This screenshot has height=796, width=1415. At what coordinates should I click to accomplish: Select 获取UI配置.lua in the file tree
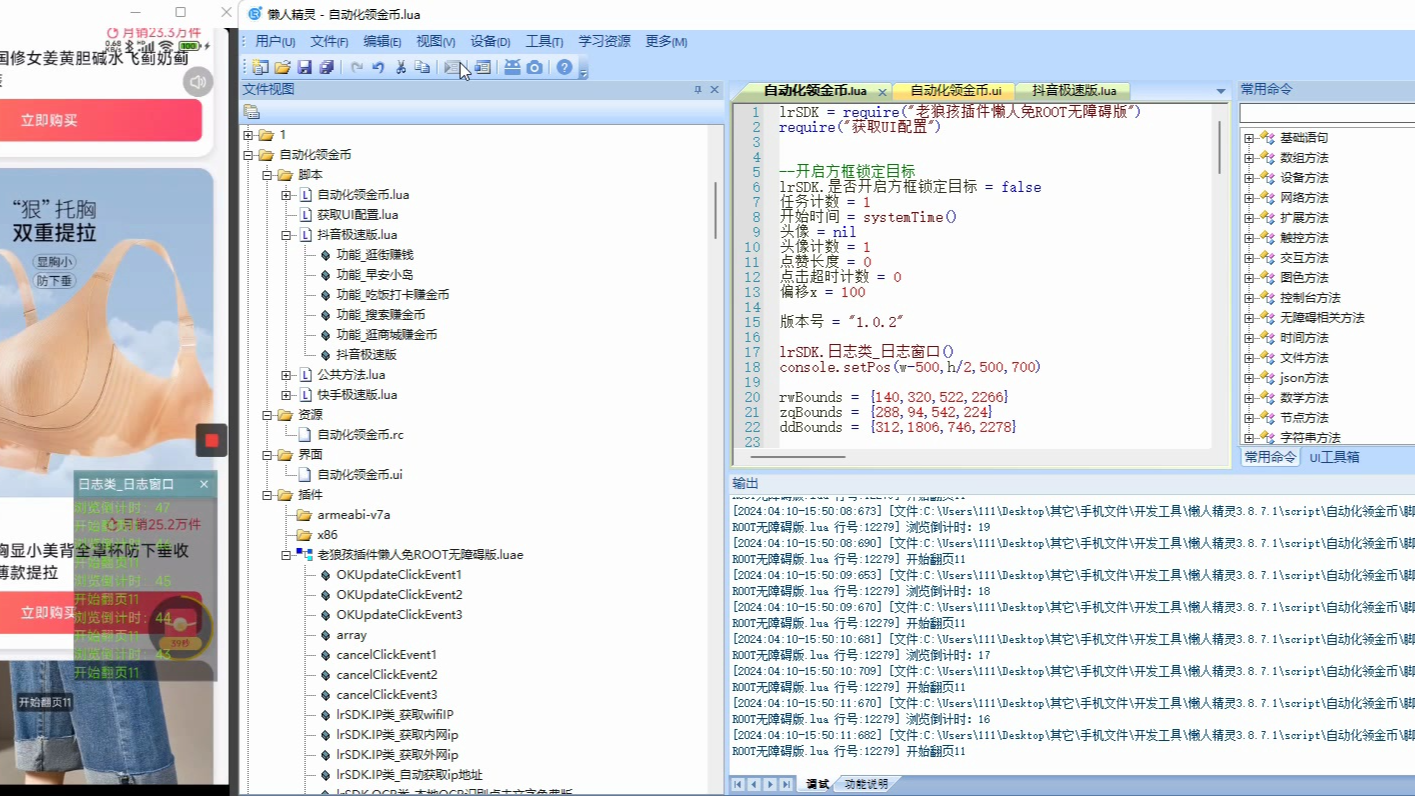[x=358, y=215]
